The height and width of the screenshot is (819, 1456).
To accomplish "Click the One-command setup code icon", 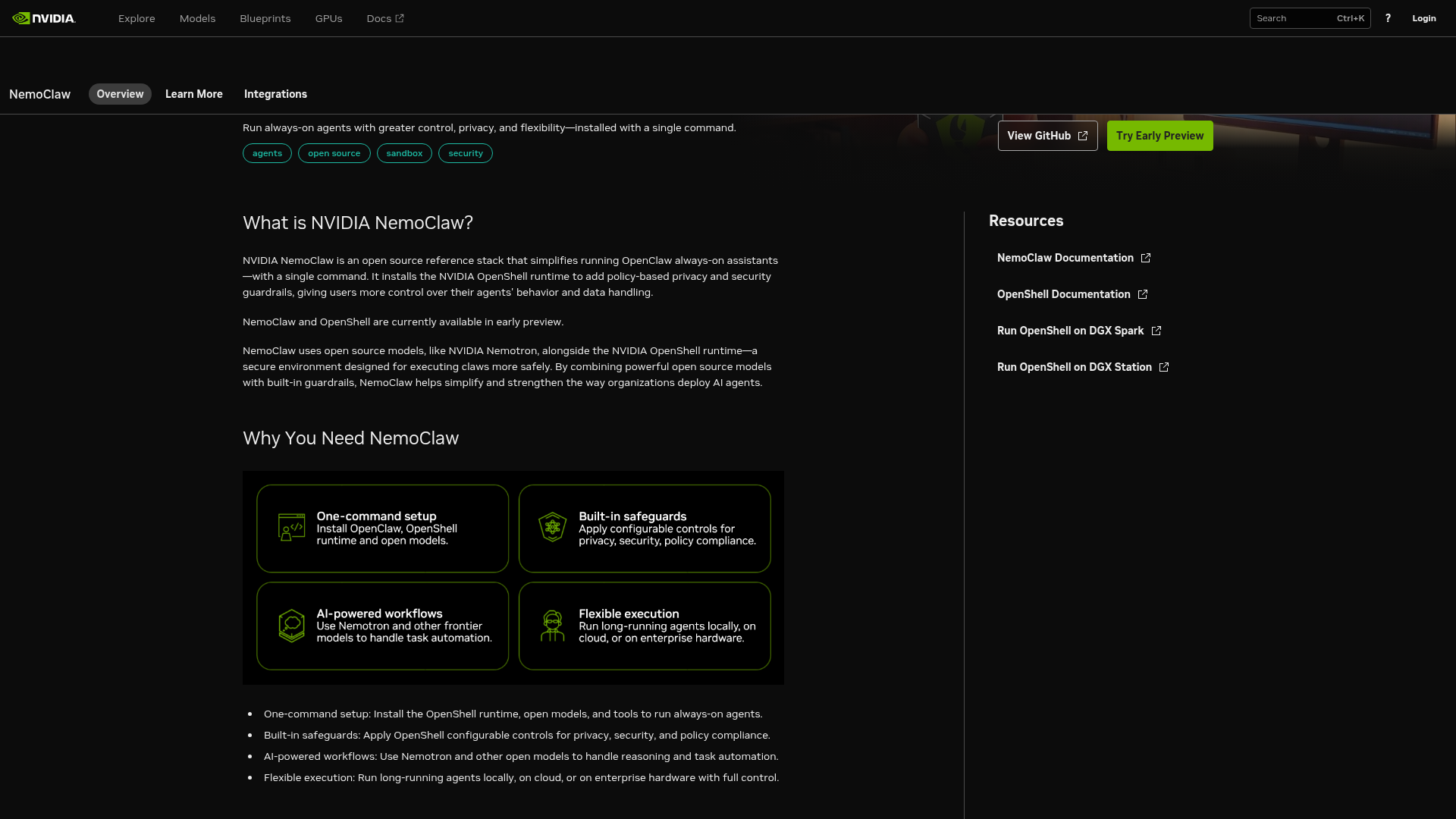I will coord(291,528).
